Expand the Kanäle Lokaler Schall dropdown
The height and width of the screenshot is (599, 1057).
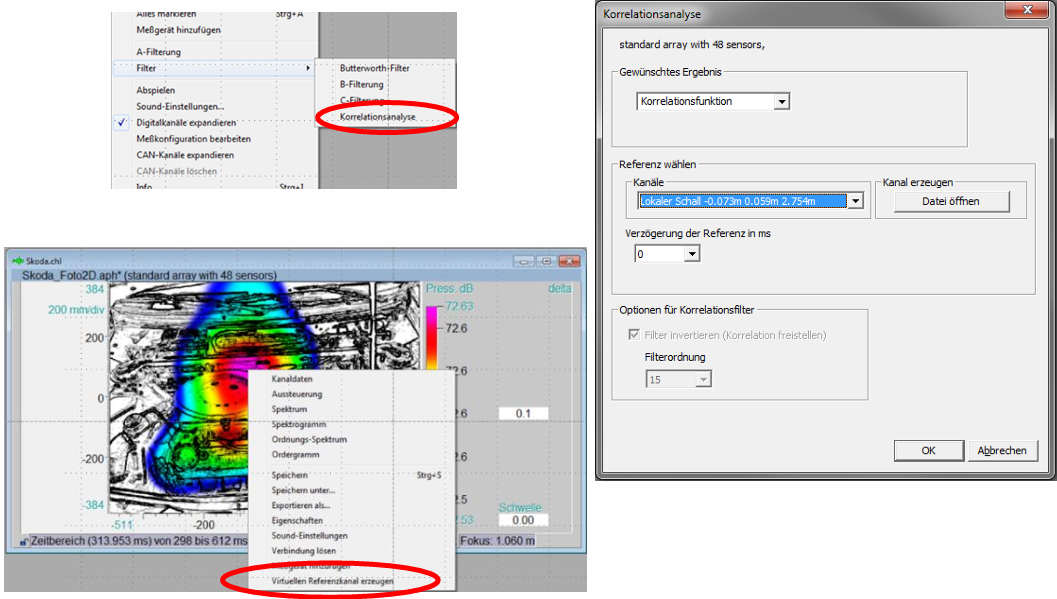[x=855, y=201]
